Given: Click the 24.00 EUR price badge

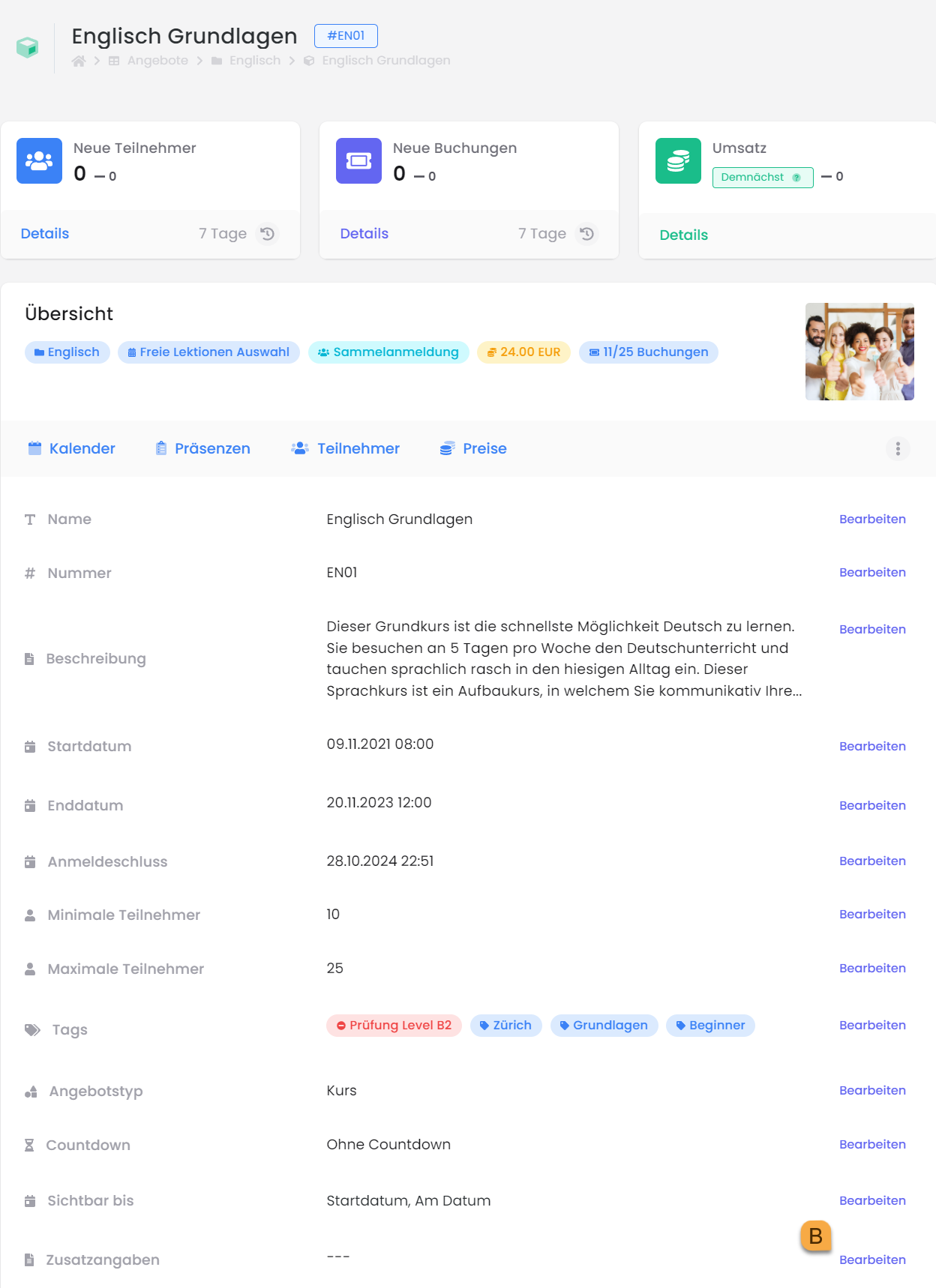Looking at the screenshot, I should point(523,352).
